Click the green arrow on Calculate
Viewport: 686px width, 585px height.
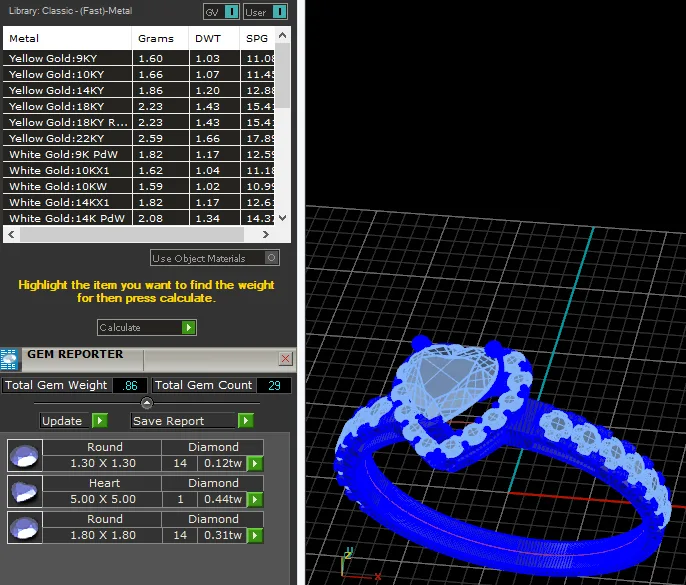[188, 327]
